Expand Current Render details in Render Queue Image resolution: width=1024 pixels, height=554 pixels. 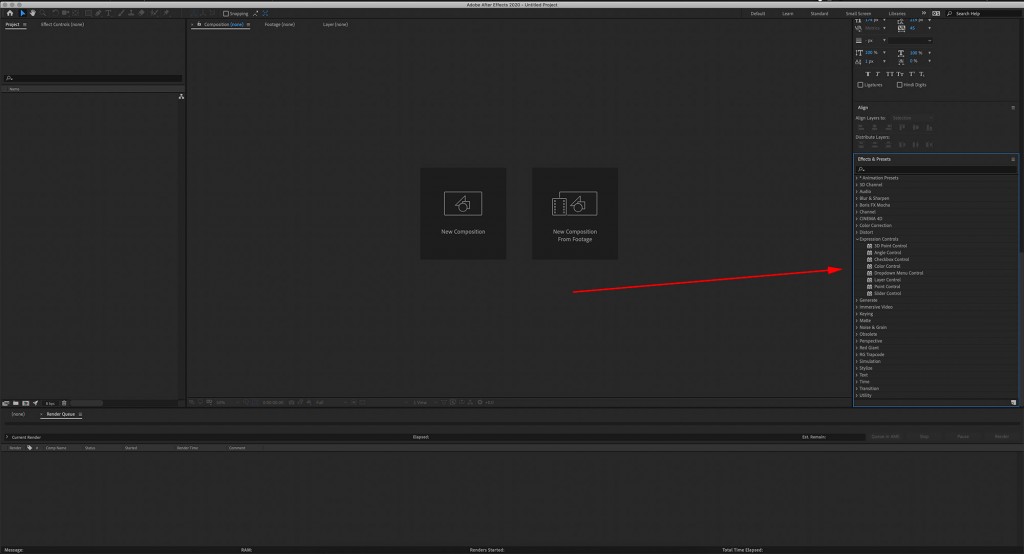click(x=7, y=437)
